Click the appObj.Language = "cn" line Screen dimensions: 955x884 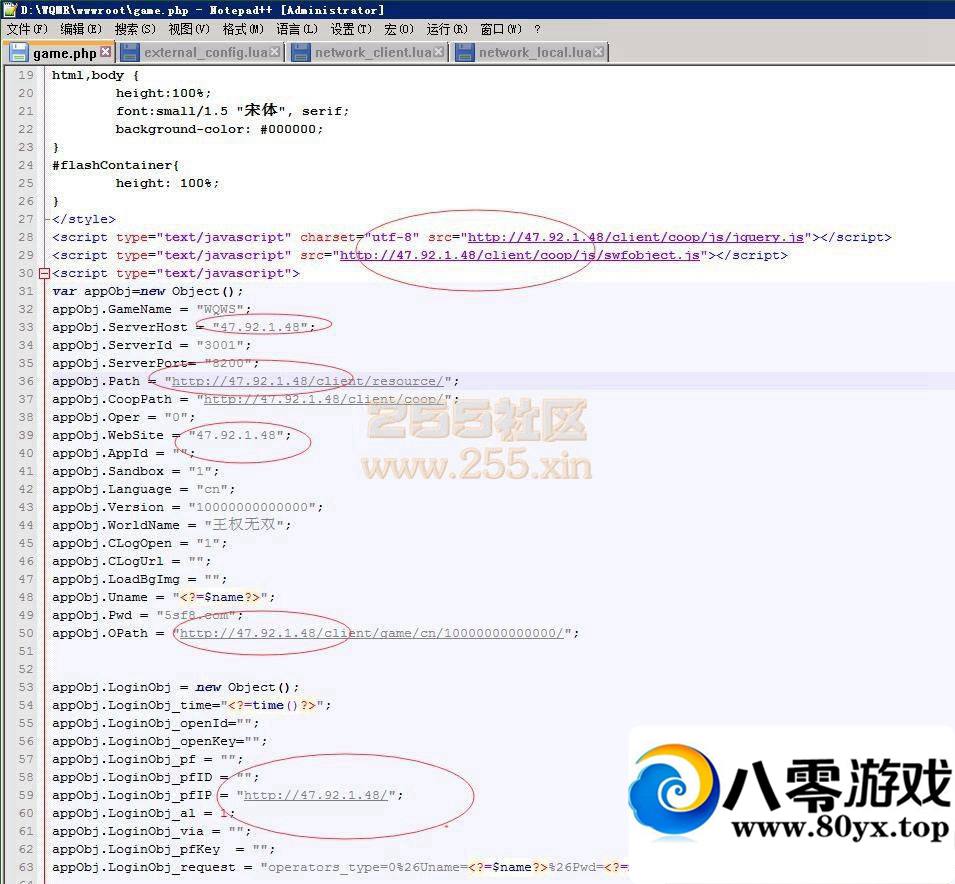[143, 489]
